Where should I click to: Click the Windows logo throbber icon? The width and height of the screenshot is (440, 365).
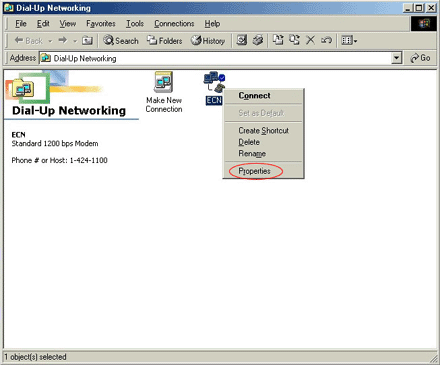point(424,24)
